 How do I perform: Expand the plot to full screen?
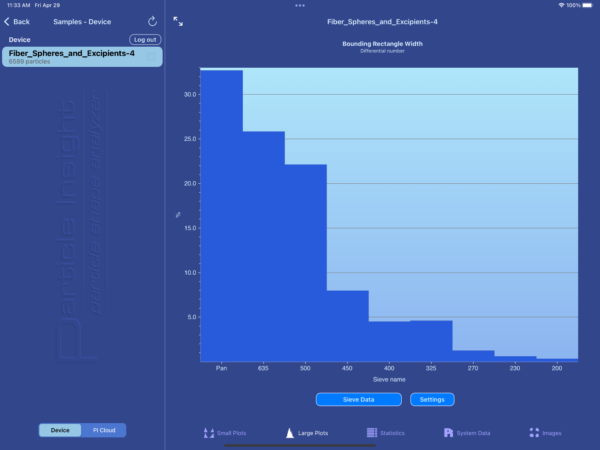[x=178, y=21]
